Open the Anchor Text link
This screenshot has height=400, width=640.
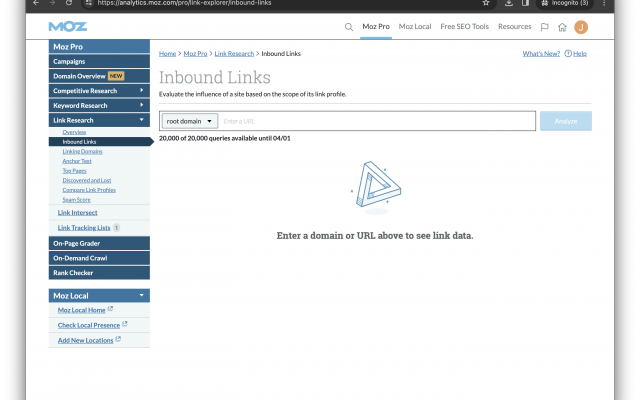(x=77, y=161)
